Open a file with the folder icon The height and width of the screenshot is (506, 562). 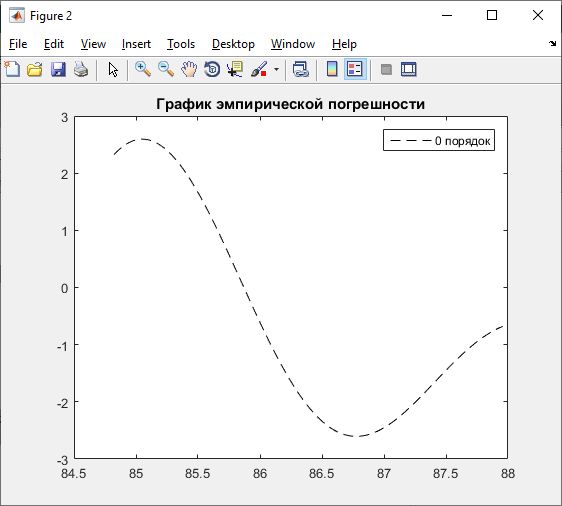tap(35, 69)
